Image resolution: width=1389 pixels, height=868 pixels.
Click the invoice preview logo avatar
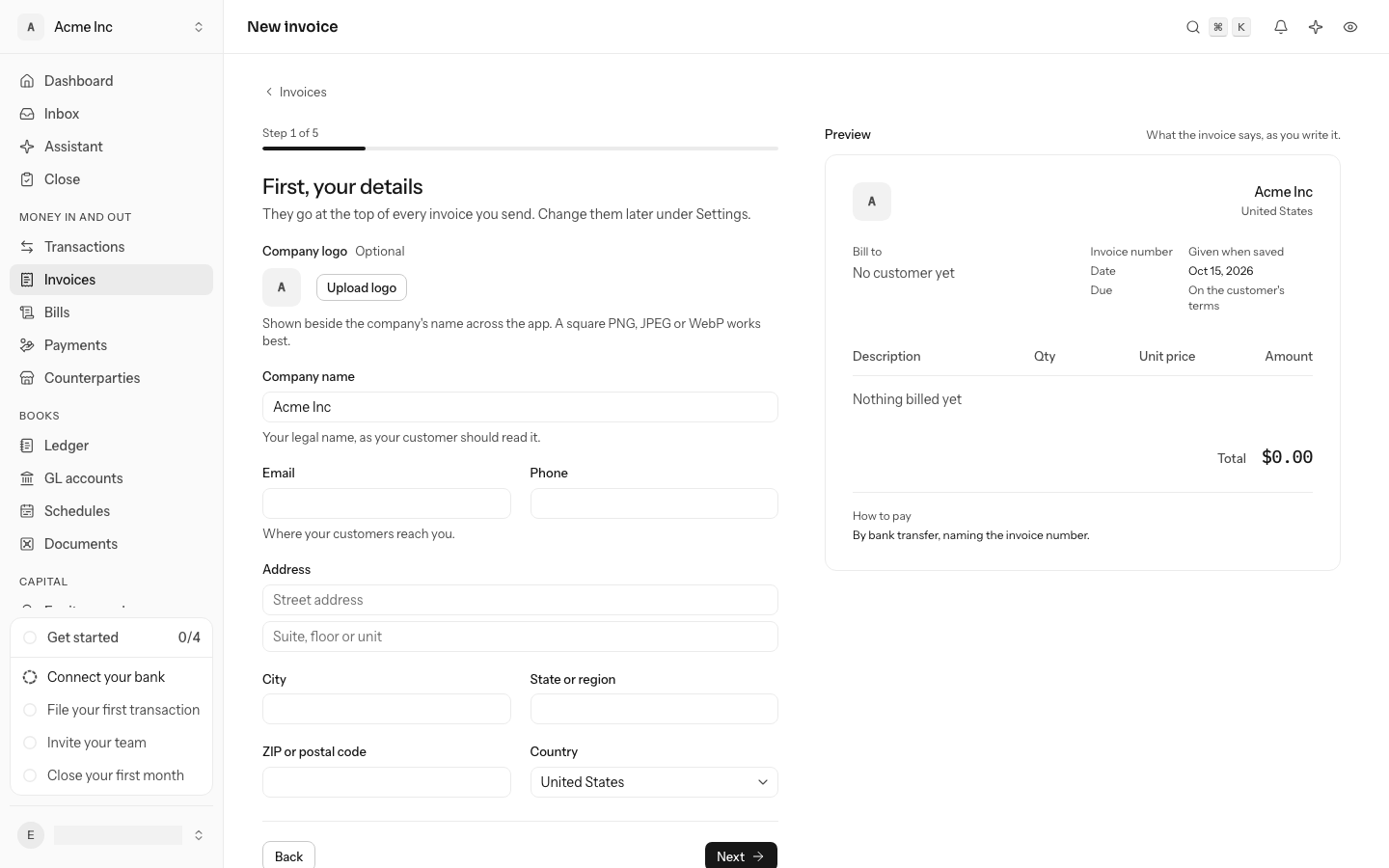pos(872,202)
